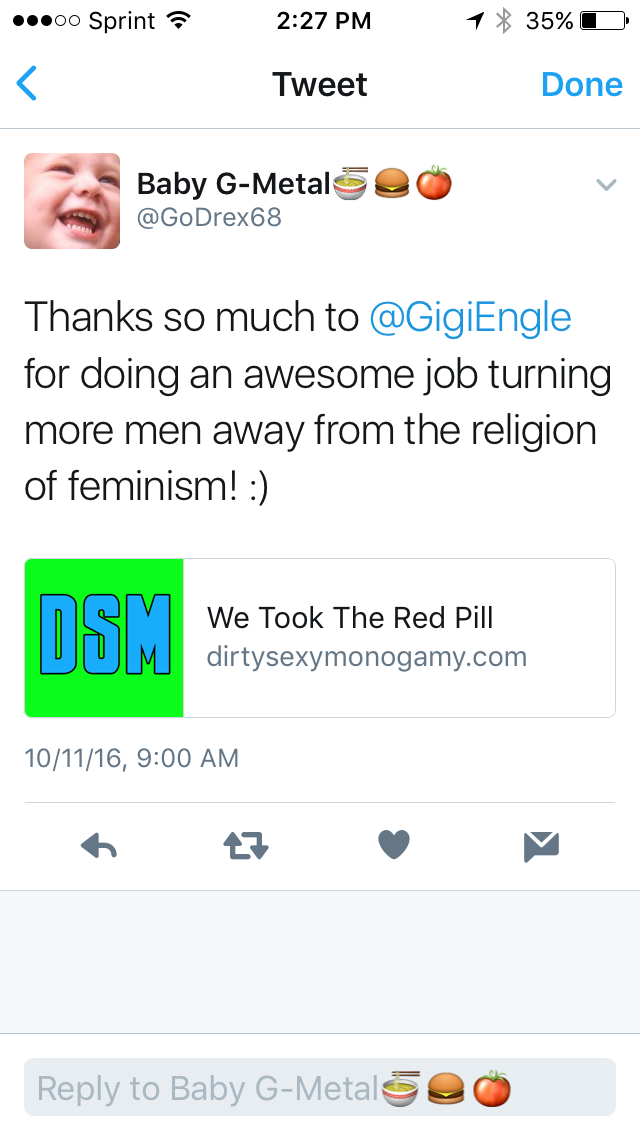Tap the battery indicator icon
640x1136 pixels.
(x=604, y=21)
